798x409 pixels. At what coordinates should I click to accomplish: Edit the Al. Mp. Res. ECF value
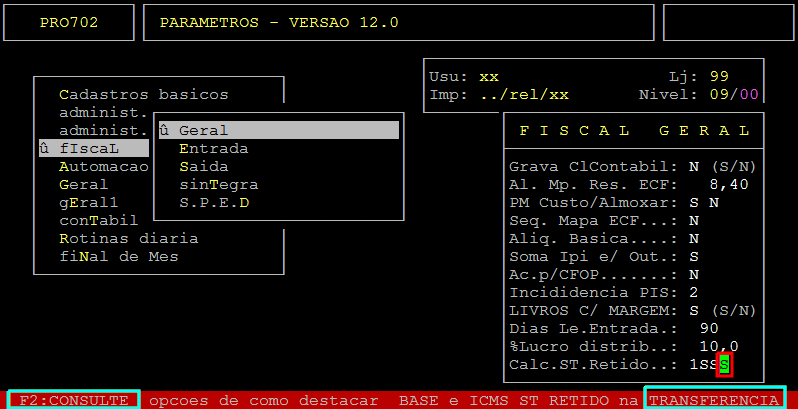click(x=728, y=184)
